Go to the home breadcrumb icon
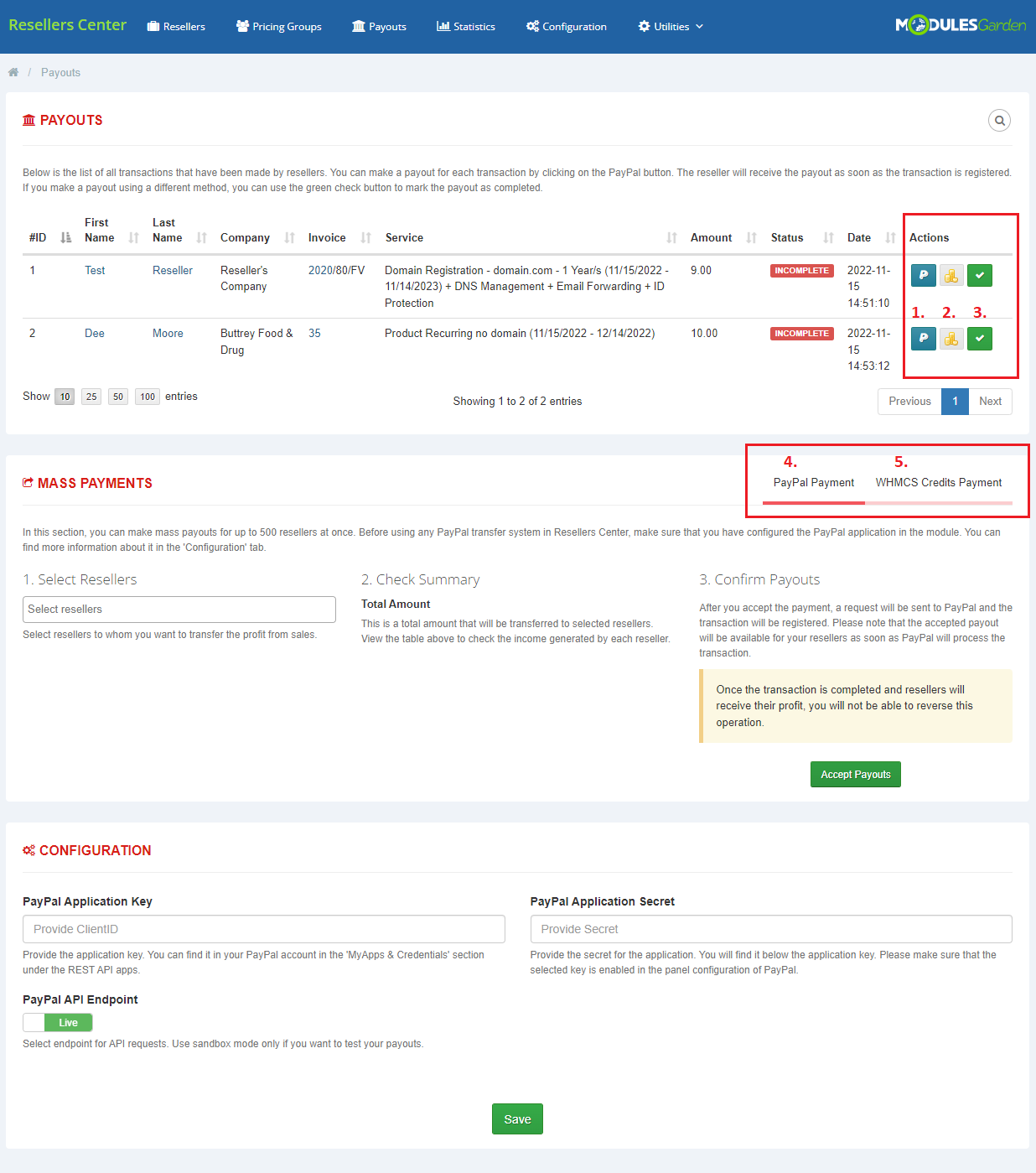This screenshot has width=1036, height=1173. (x=13, y=72)
